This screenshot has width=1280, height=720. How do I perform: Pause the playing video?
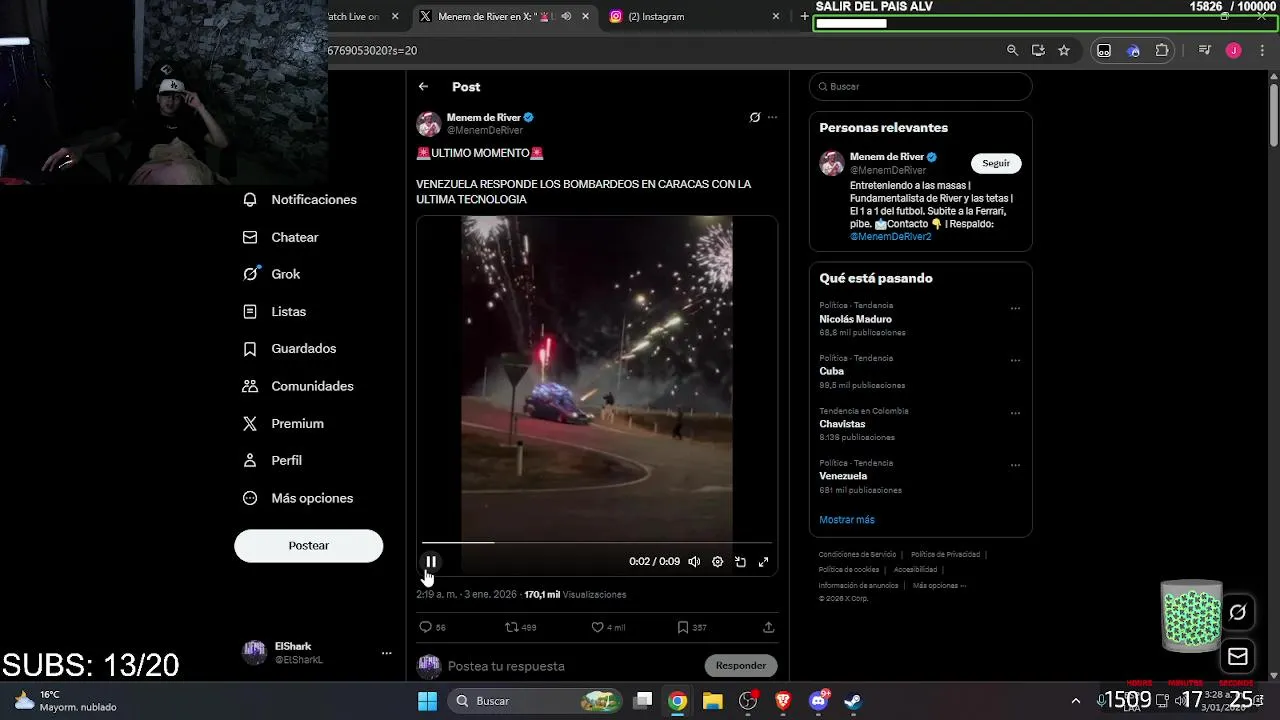[x=431, y=562]
